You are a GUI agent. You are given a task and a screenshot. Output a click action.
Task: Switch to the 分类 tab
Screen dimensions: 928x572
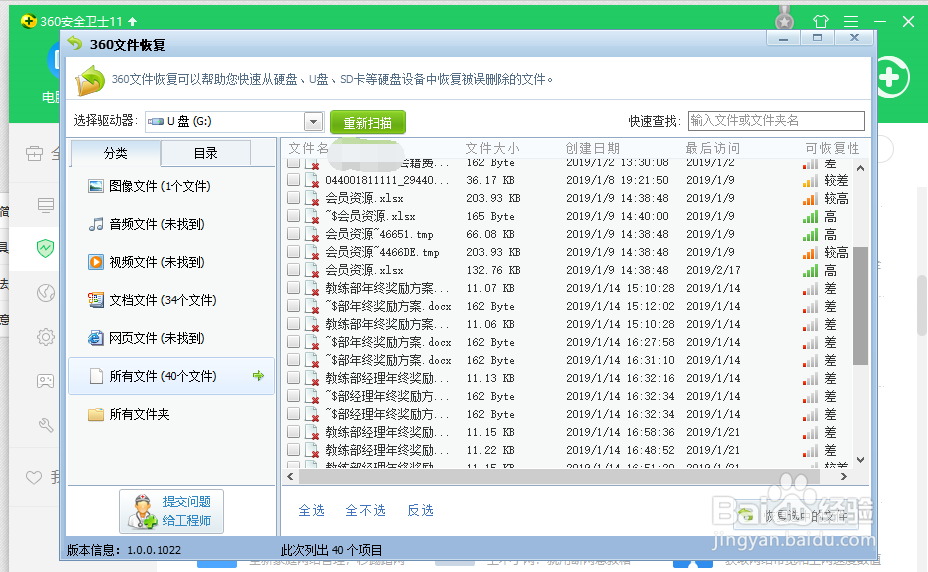115,153
